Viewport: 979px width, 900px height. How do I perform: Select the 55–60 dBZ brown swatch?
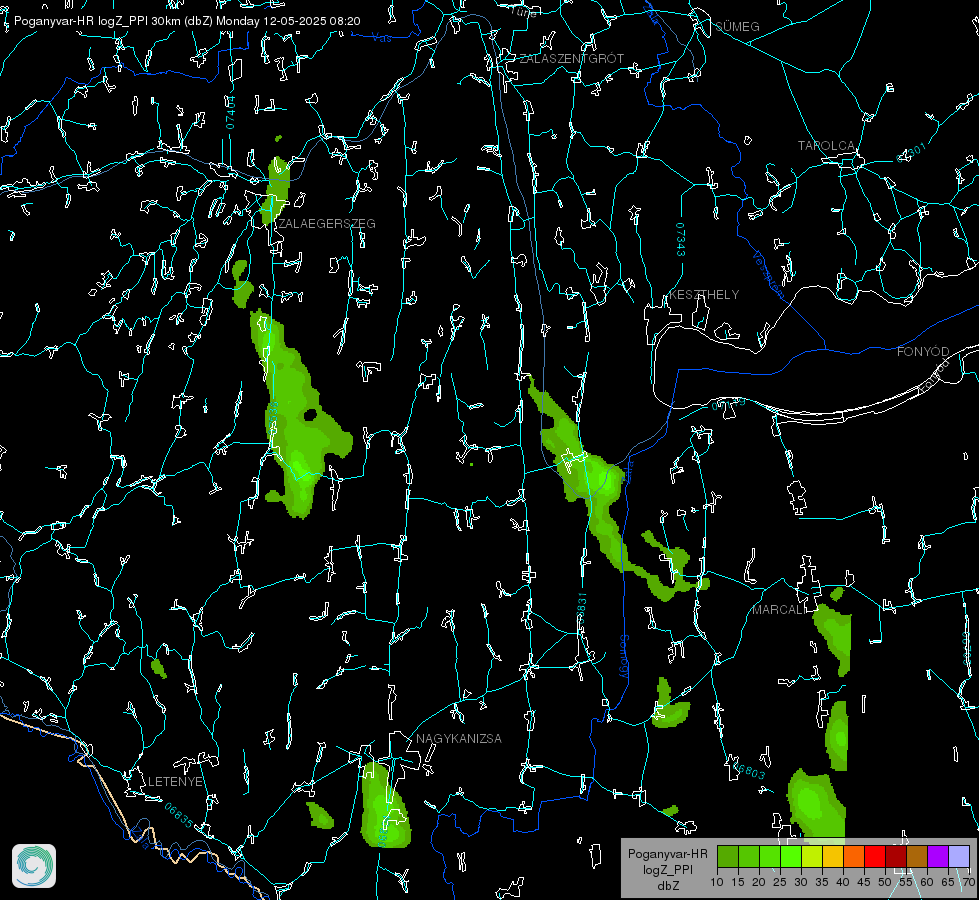click(917, 856)
